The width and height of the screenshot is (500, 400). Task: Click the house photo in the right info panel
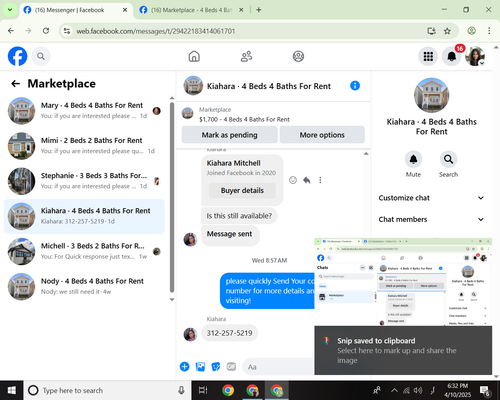point(431,95)
